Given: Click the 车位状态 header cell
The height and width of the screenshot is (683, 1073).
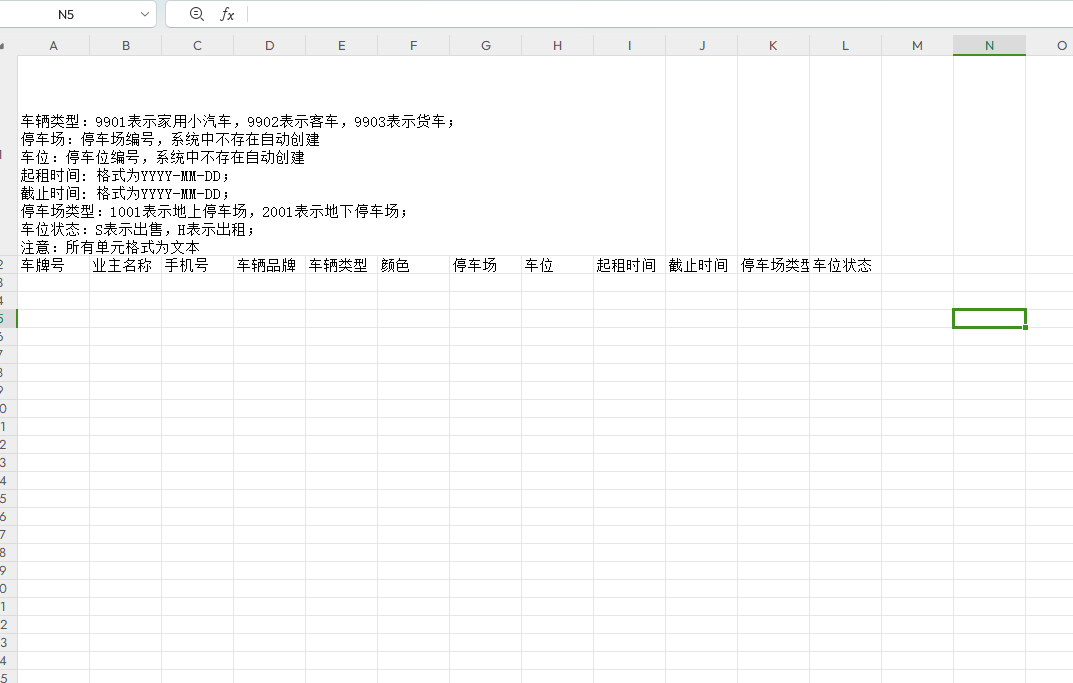Looking at the screenshot, I should pos(845,265).
